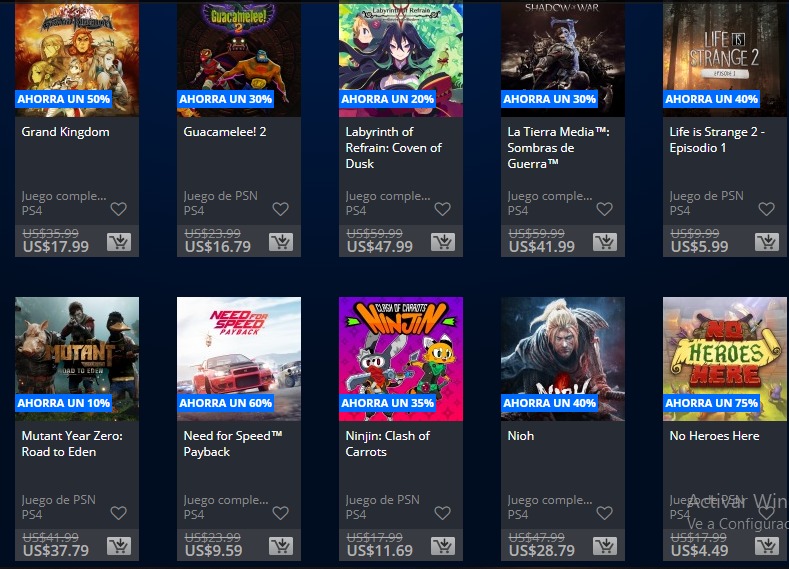Toggle wishlist heart for Nioh
This screenshot has height=569, width=789.
click(605, 513)
